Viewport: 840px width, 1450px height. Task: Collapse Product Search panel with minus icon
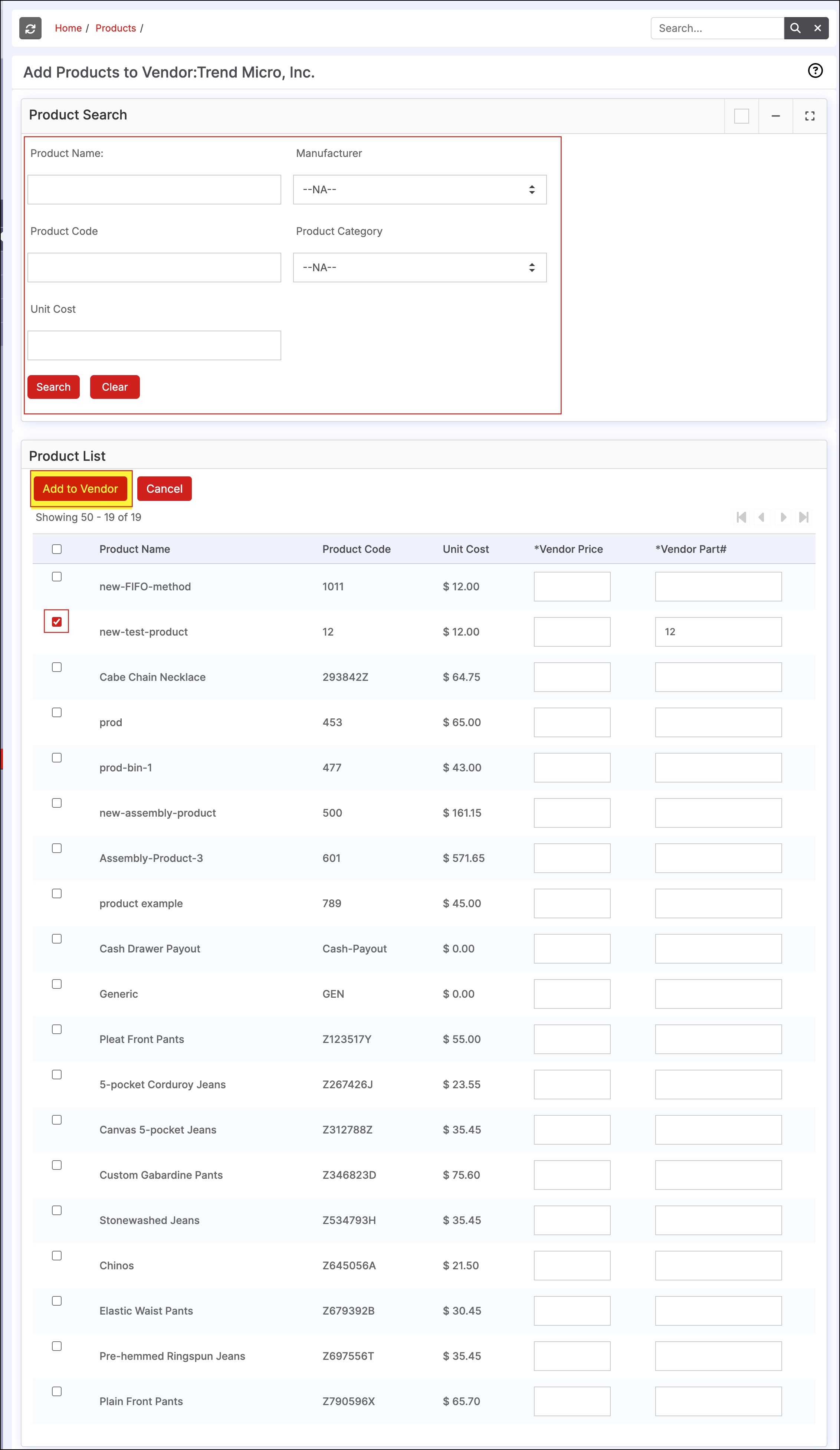click(775, 116)
